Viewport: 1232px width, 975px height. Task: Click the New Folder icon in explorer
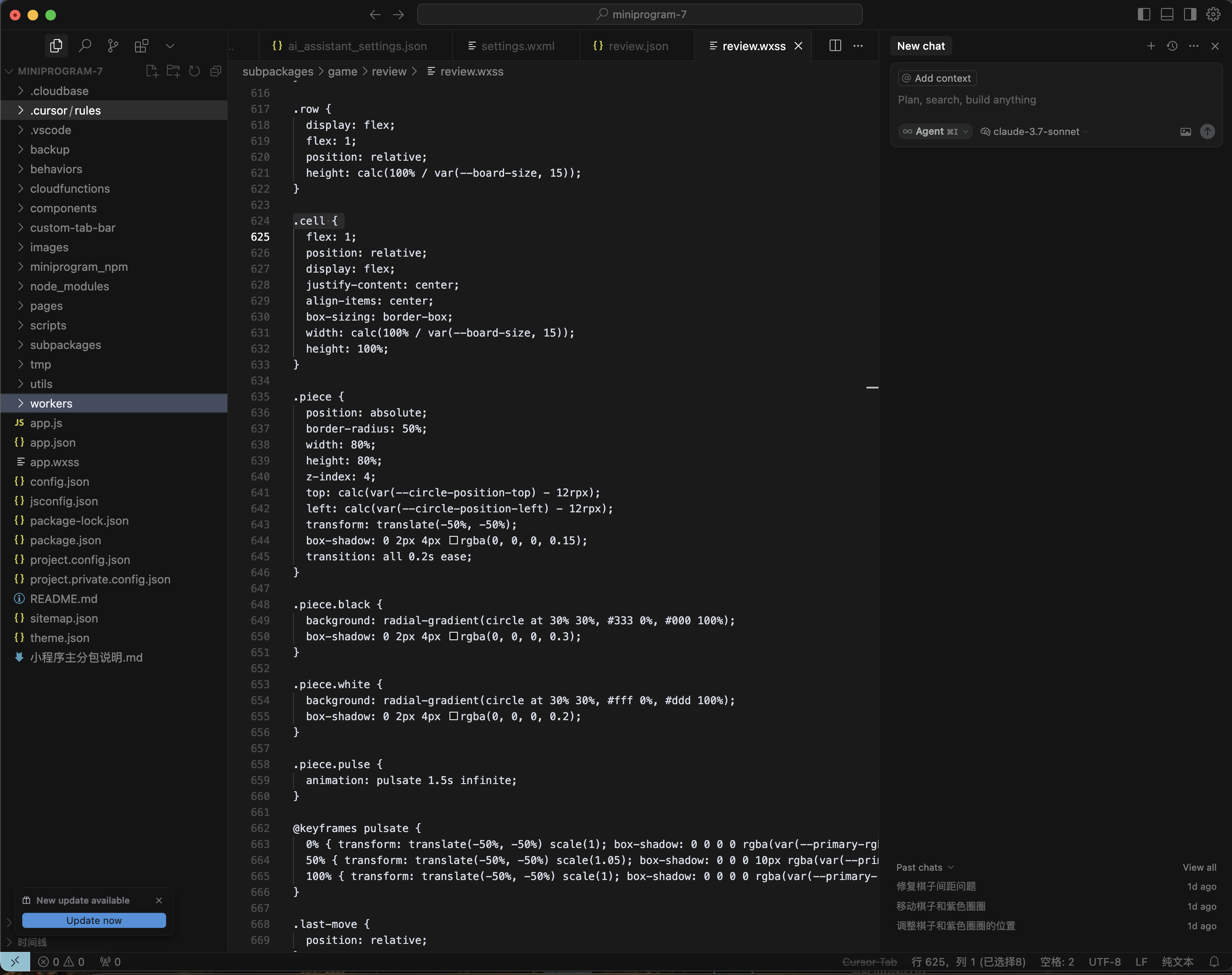click(x=173, y=71)
